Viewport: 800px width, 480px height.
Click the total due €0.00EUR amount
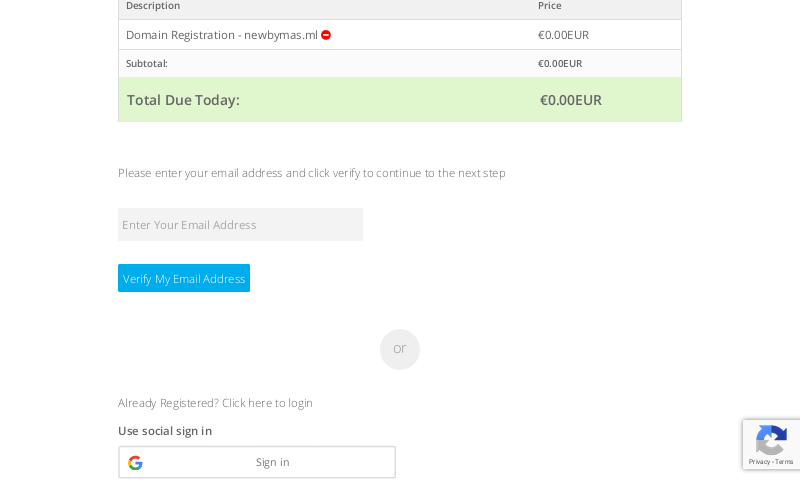(x=571, y=100)
